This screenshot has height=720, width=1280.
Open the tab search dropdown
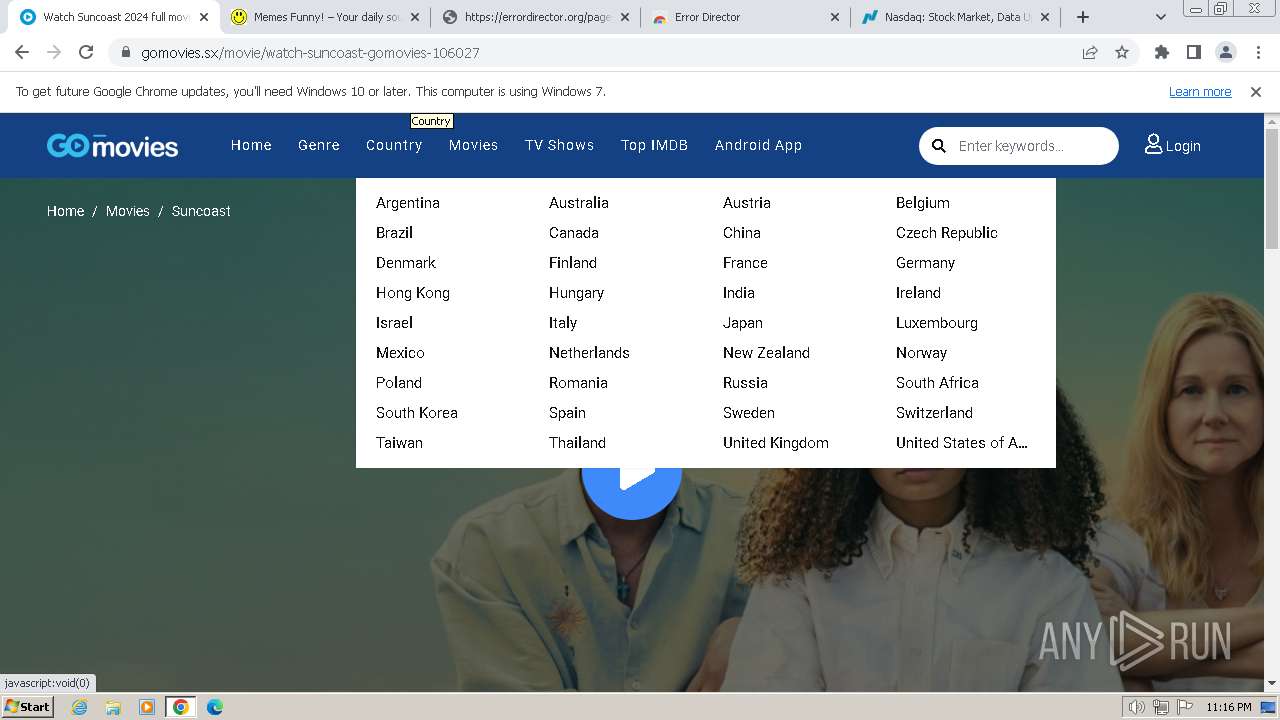tap(1160, 17)
